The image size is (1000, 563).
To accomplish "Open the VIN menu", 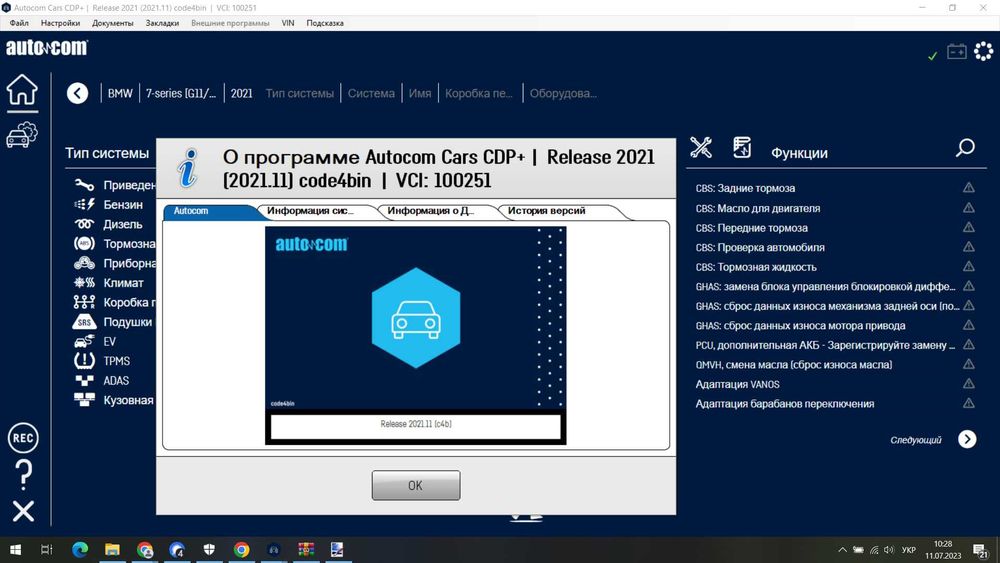I will click(x=288, y=23).
